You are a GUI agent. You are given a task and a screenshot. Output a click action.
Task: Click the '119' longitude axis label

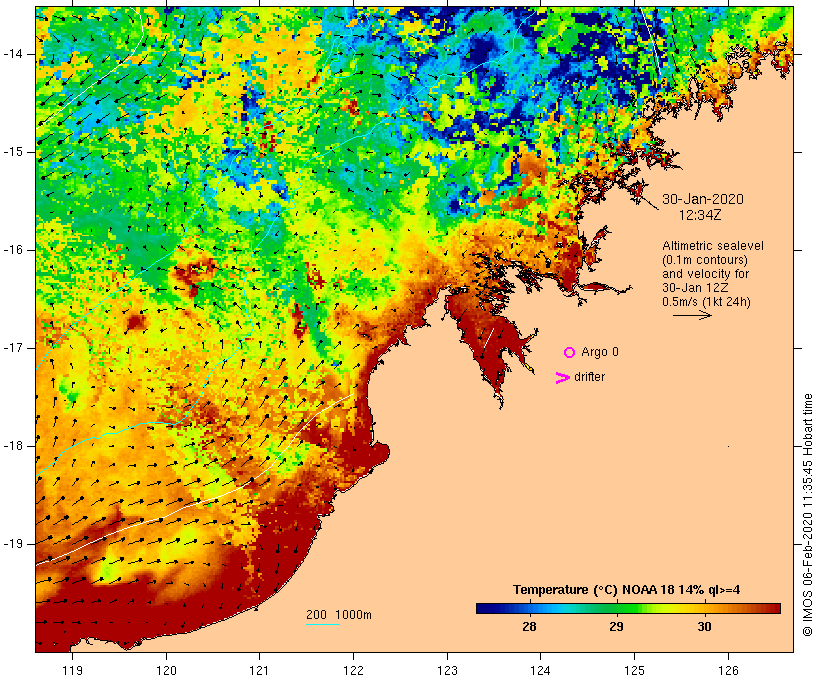coord(72,670)
